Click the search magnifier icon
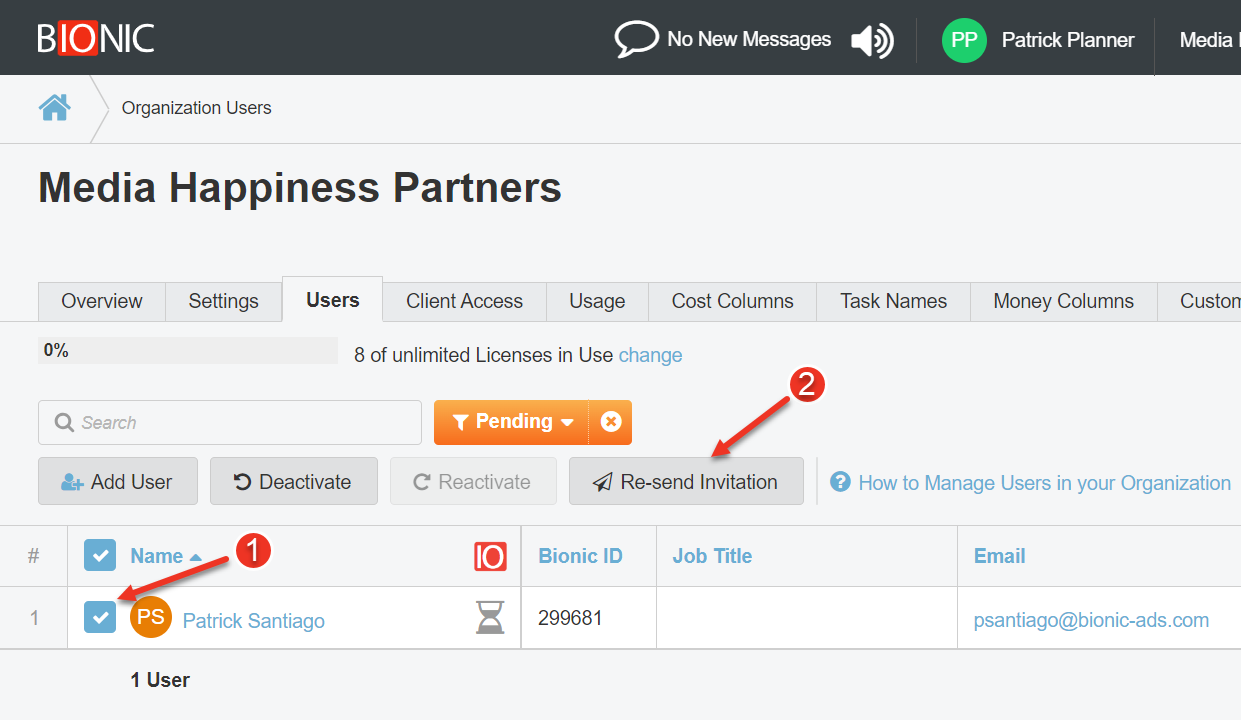Image resolution: width=1241 pixels, height=720 pixels. (64, 422)
